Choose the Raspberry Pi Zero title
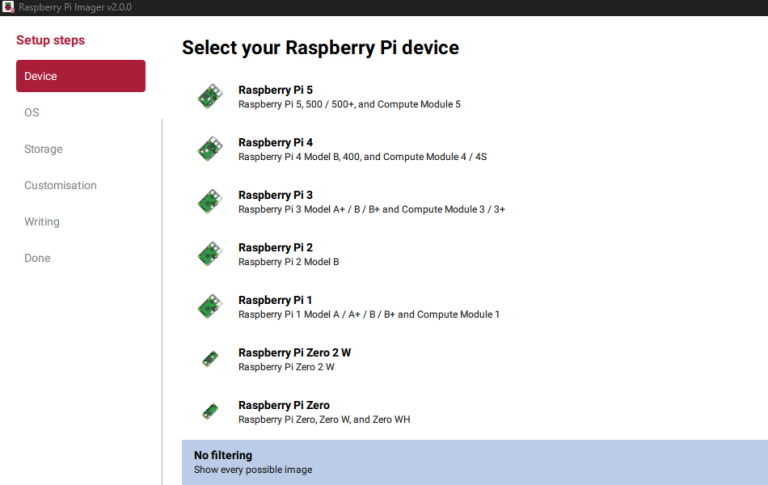This screenshot has height=485, width=768. (284, 405)
